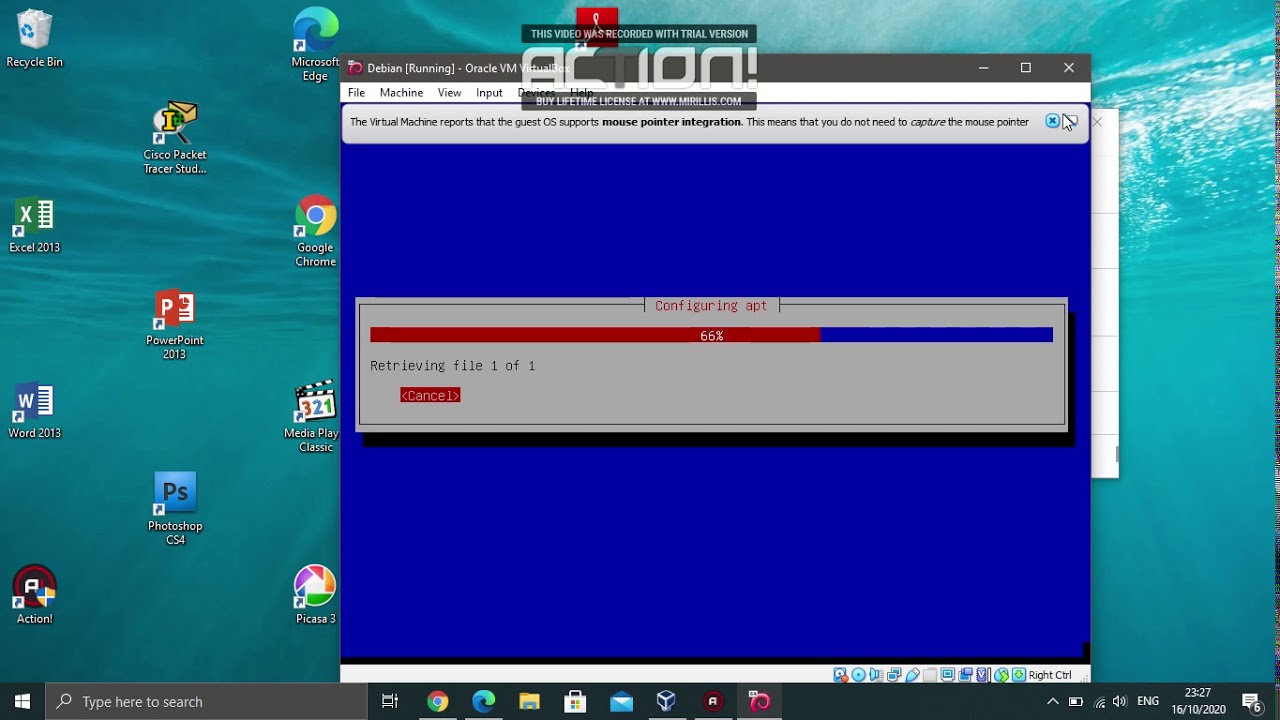Select the Excel 2013 desktop shortcut
Image resolution: width=1280 pixels, height=720 pixels.
(x=34, y=226)
